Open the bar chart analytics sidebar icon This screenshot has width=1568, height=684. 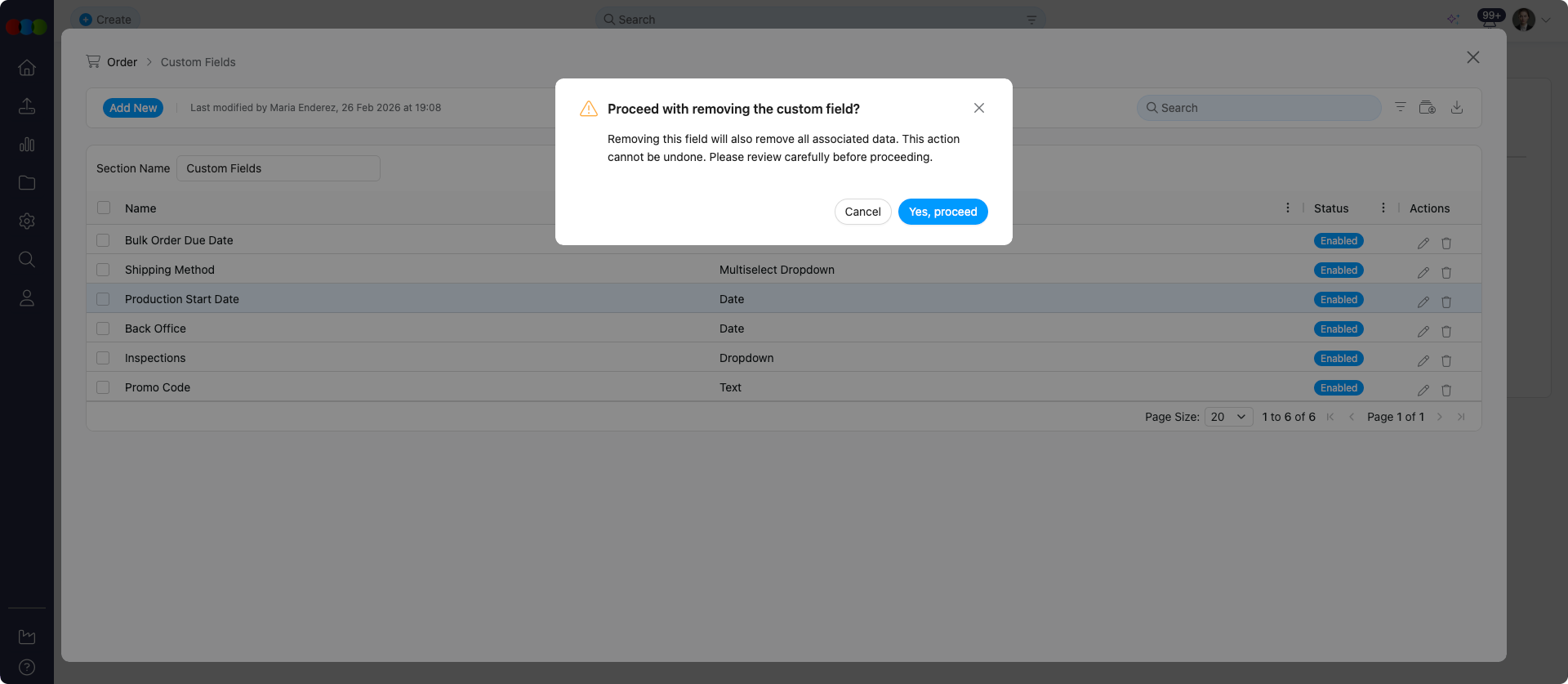point(27,145)
